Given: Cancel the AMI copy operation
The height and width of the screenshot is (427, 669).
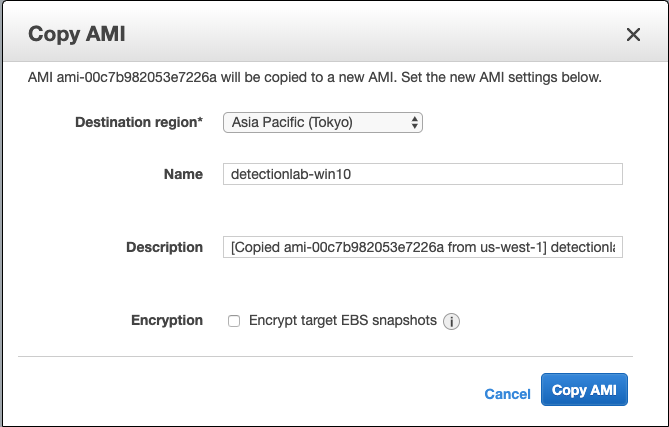Looking at the screenshot, I should pyautogui.click(x=507, y=394).
